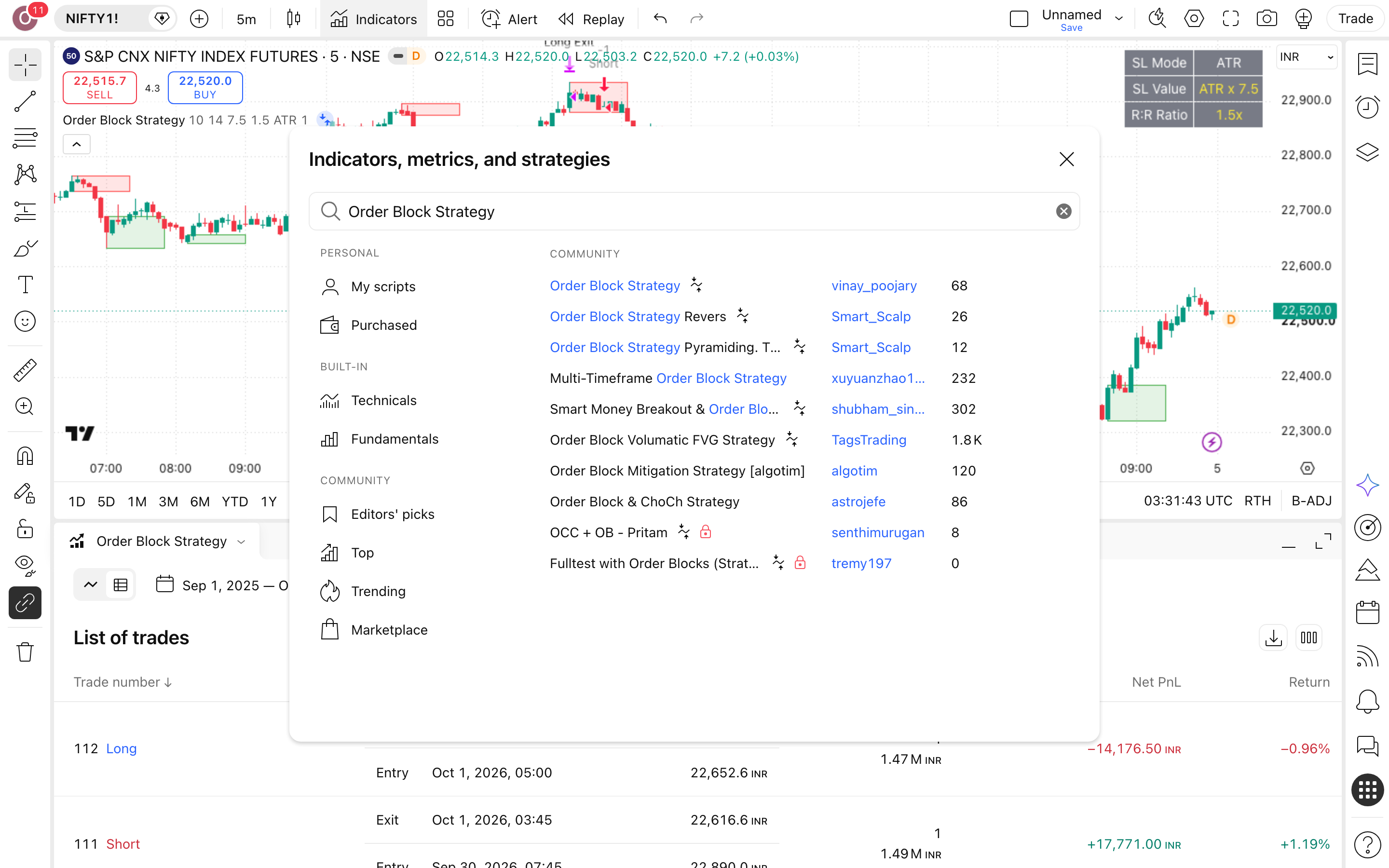This screenshot has width=1389, height=868.
Task: Open the Indicators toolbar button
Action: (373, 19)
